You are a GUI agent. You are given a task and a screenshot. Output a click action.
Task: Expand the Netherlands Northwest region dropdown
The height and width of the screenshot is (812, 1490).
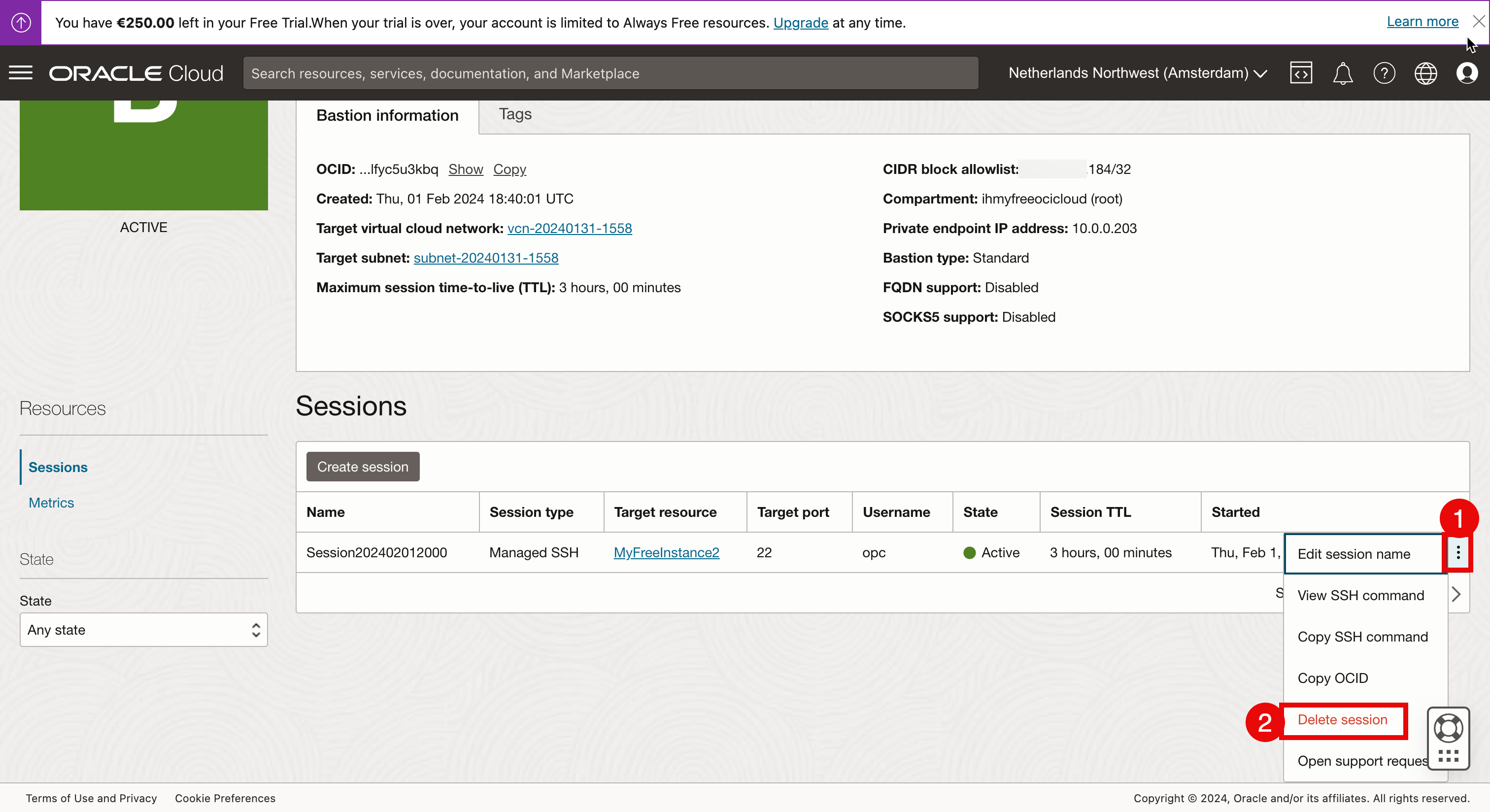1137,73
